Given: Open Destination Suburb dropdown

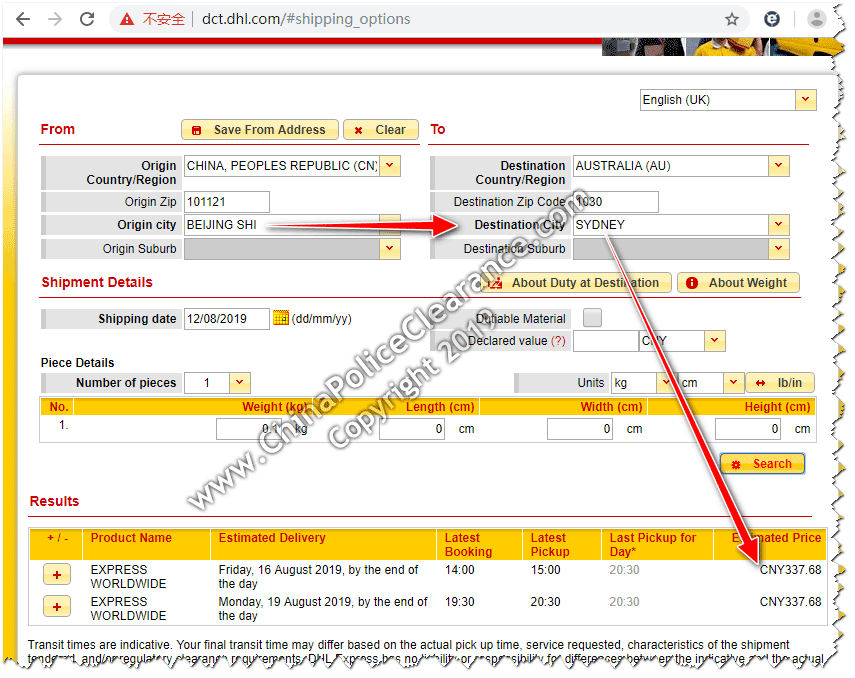Looking at the screenshot, I should (779, 249).
